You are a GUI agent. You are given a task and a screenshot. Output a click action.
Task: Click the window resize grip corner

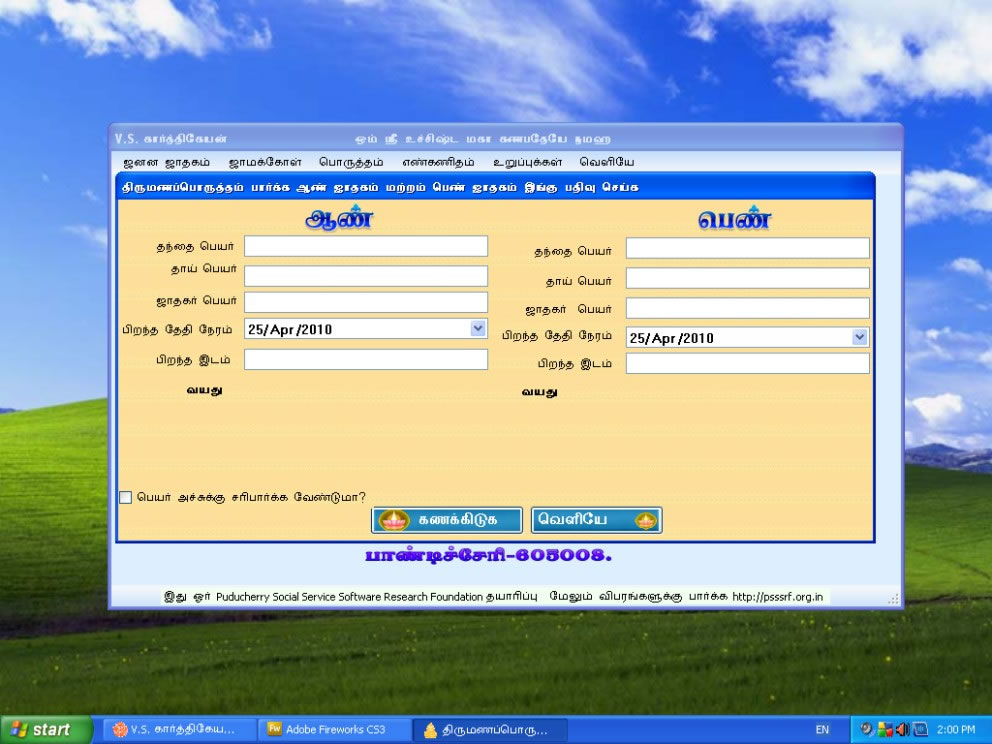coord(893,599)
